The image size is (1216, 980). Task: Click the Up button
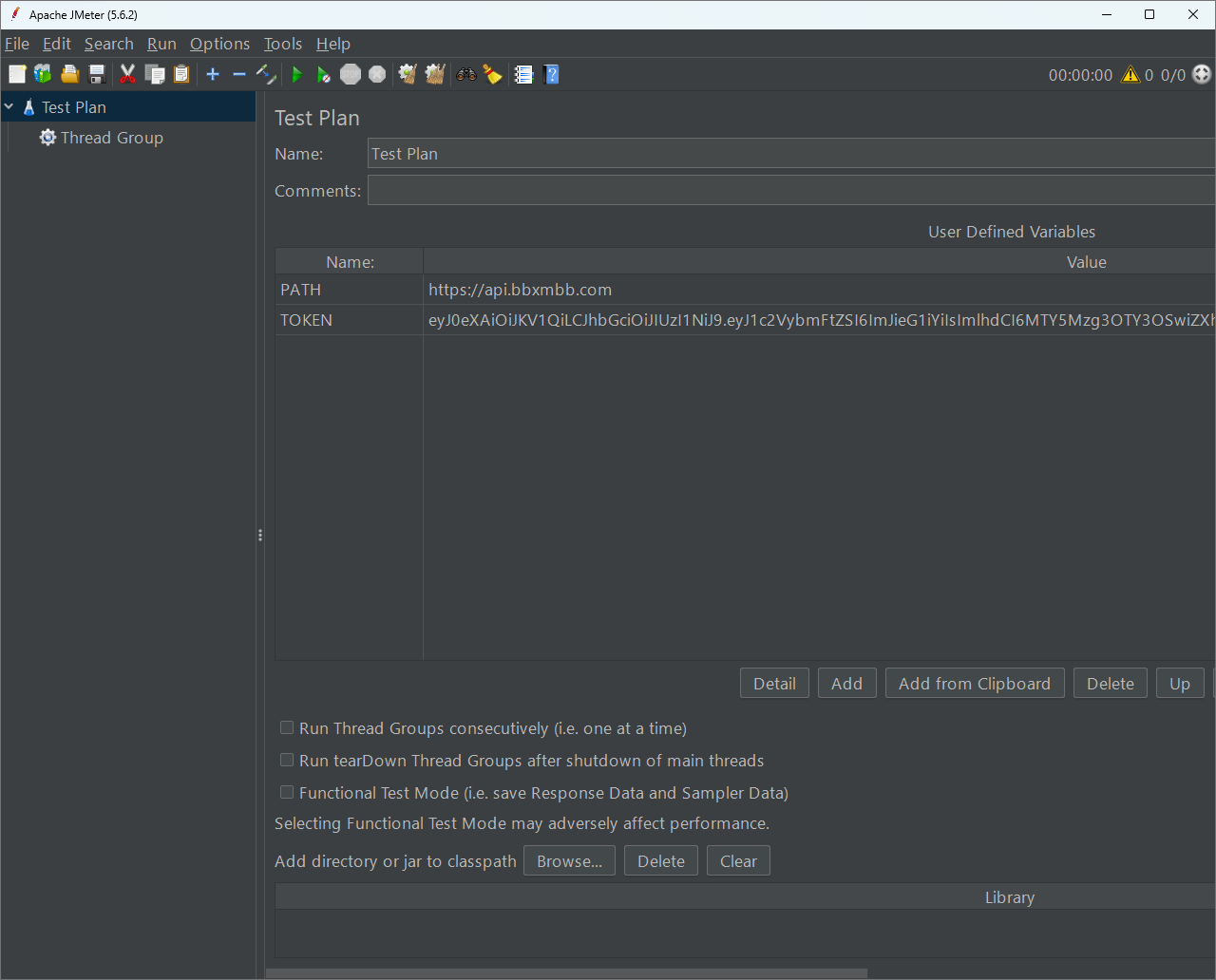coord(1180,684)
